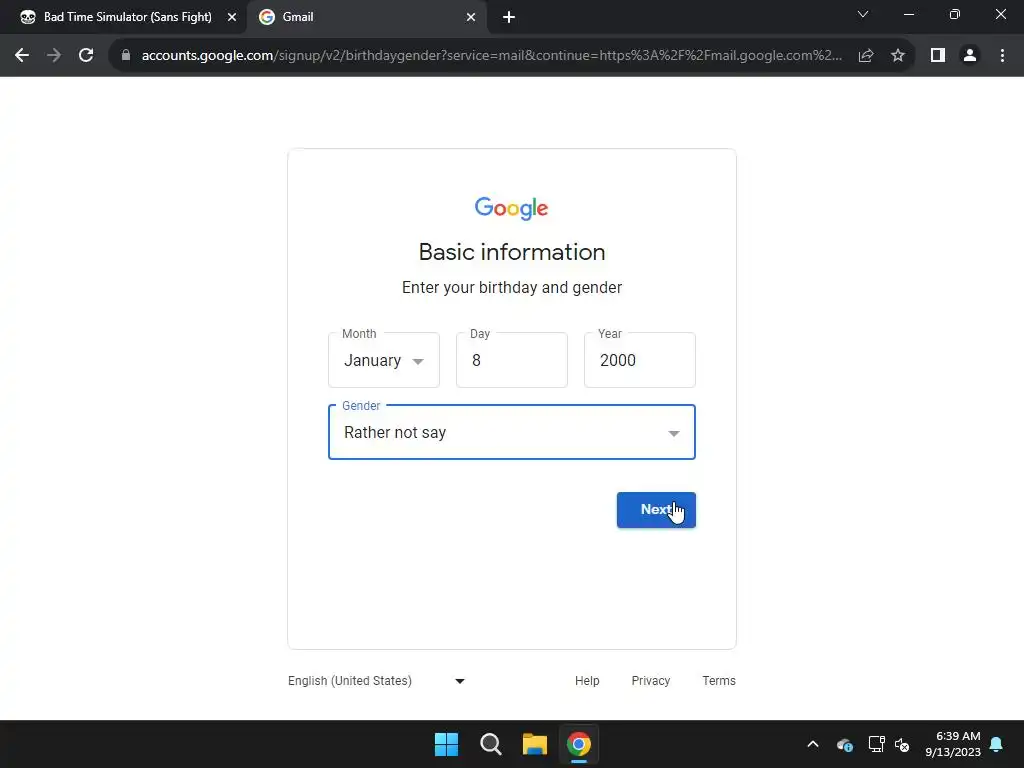1024x768 pixels.
Task: Open the tab search chevron
Action: tap(863, 14)
